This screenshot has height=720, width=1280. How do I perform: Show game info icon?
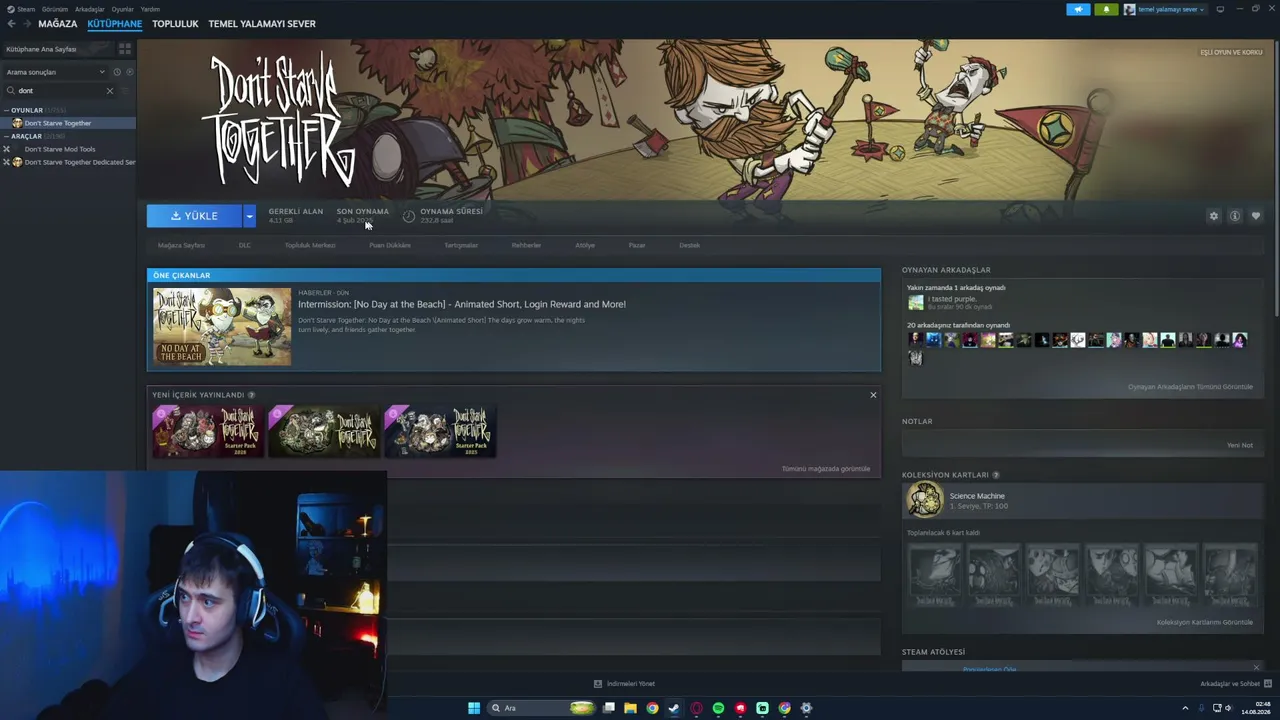[1235, 216]
